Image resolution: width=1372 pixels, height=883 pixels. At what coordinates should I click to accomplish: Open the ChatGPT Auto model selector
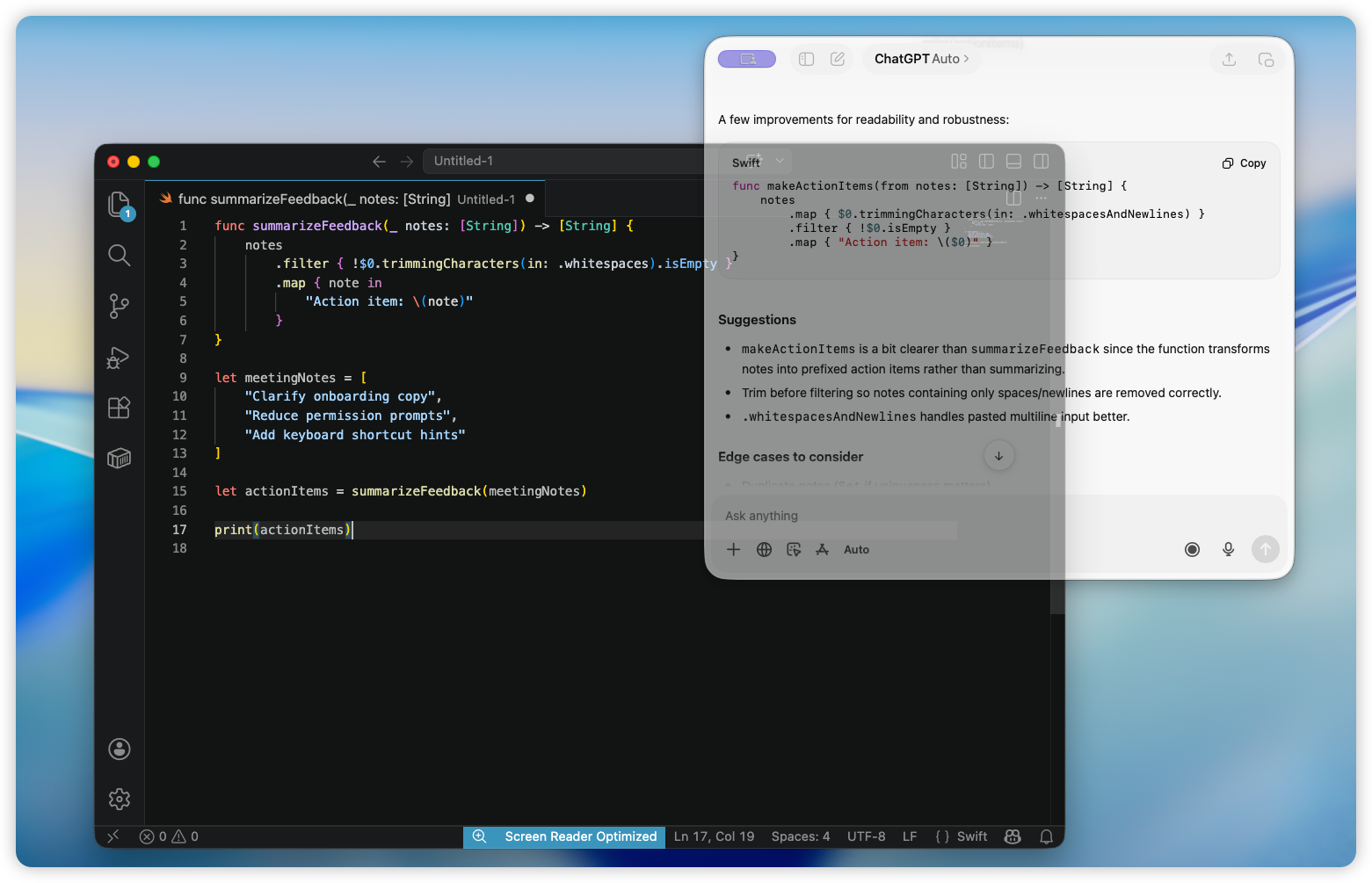921,59
